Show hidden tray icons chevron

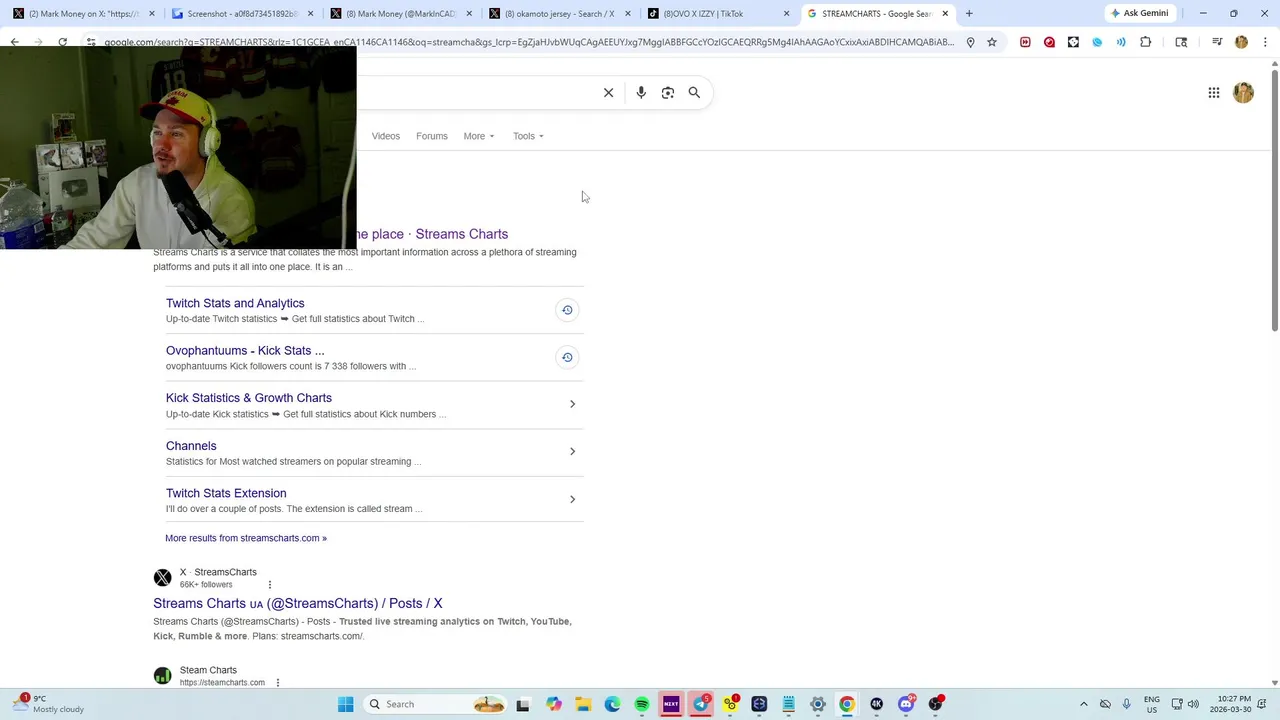click(1084, 704)
